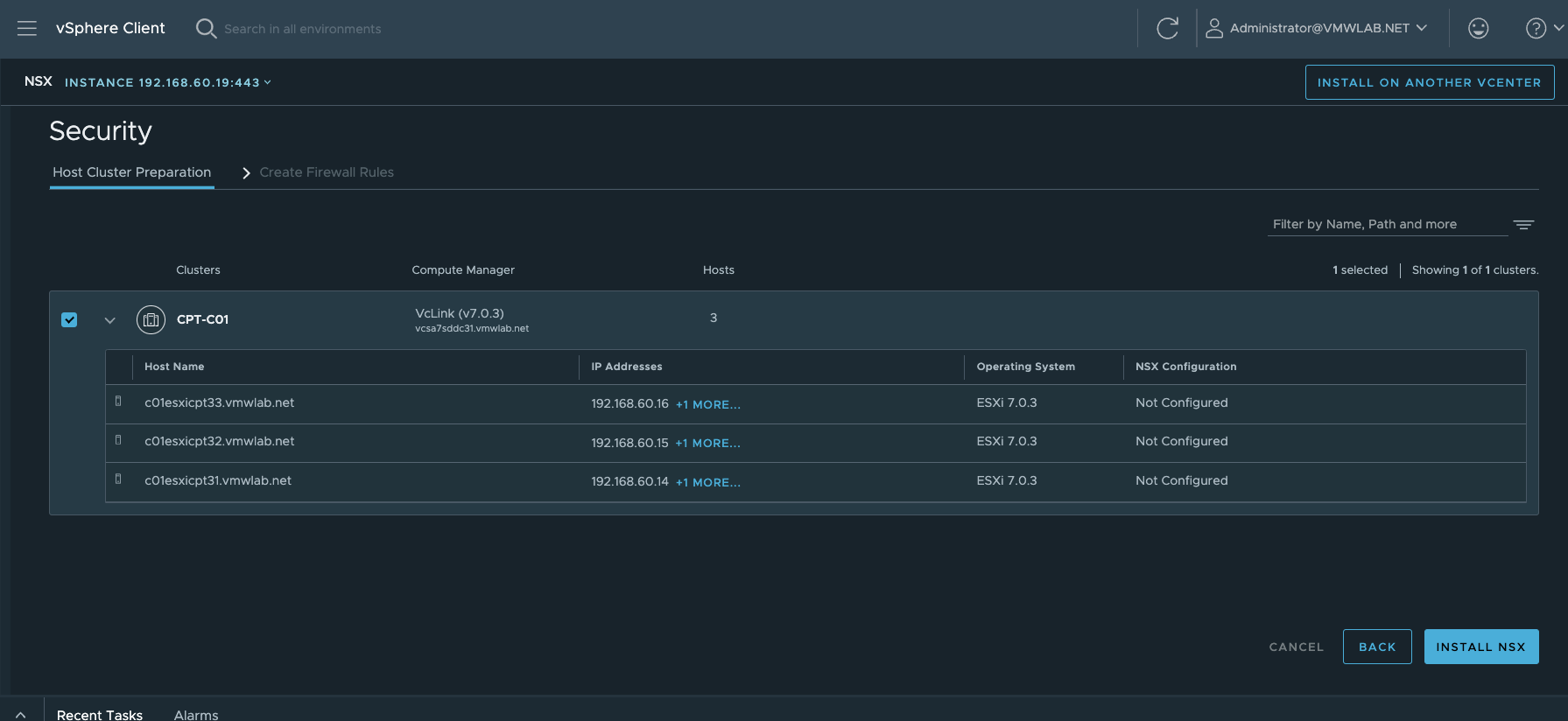Go to the Create Firewall Rules step
The image size is (1568, 721).
(x=327, y=172)
